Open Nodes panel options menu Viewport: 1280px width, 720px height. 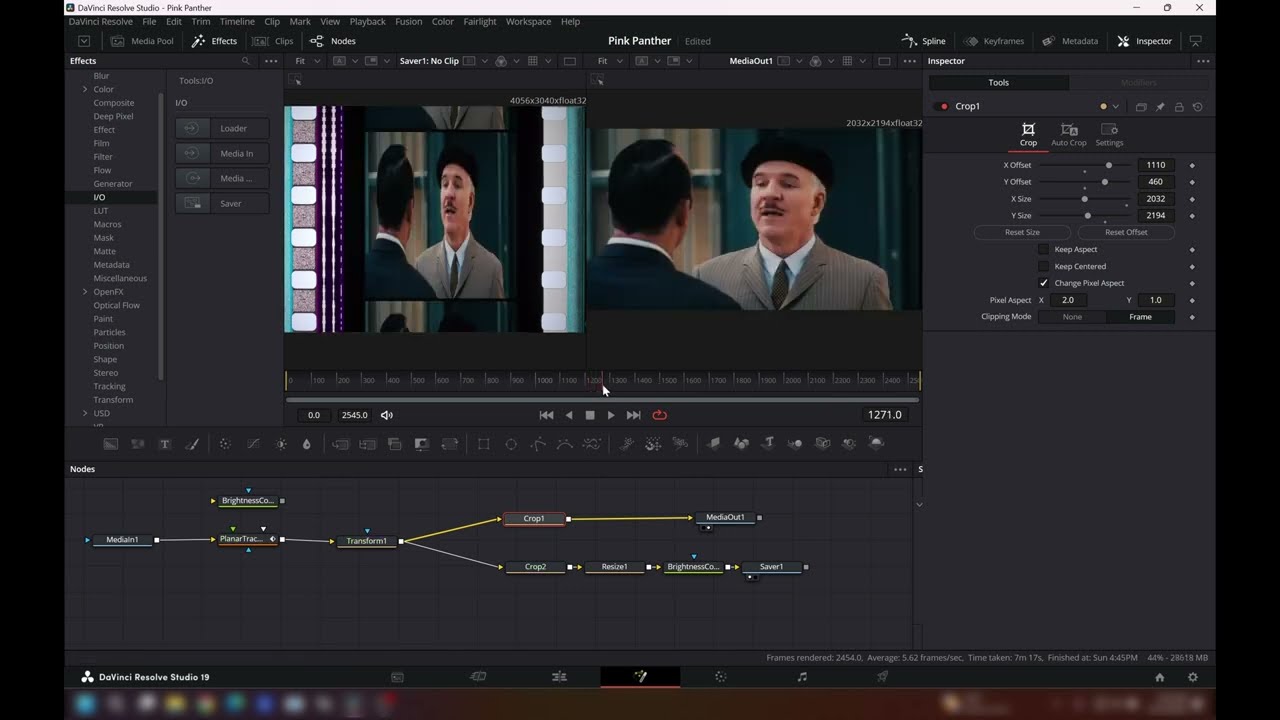pyautogui.click(x=900, y=469)
